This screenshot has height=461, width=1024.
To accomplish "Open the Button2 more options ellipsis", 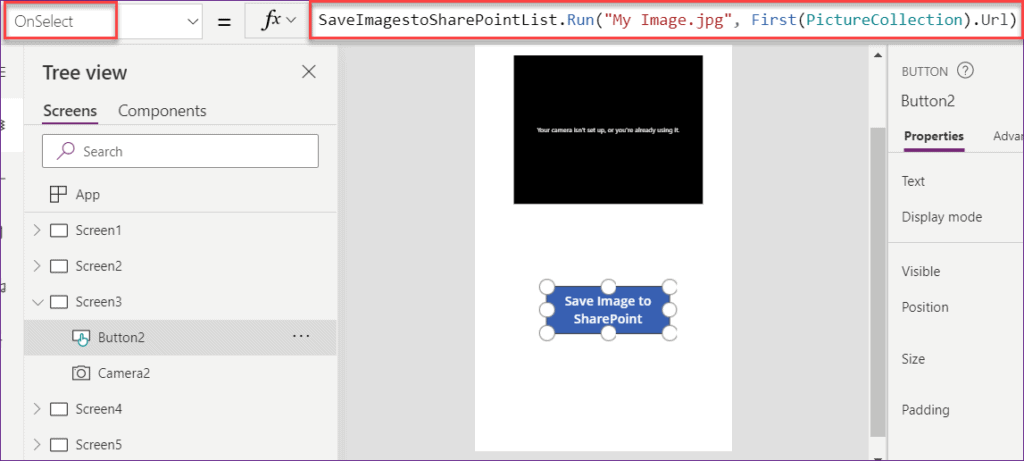I will pyautogui.click(x=301, y=336).
